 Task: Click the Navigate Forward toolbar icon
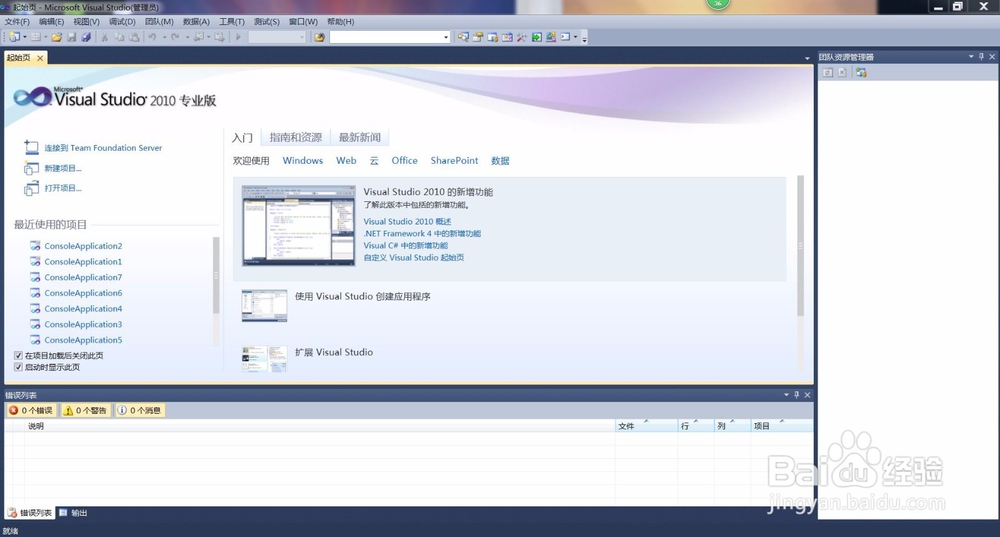click(219, 37)
